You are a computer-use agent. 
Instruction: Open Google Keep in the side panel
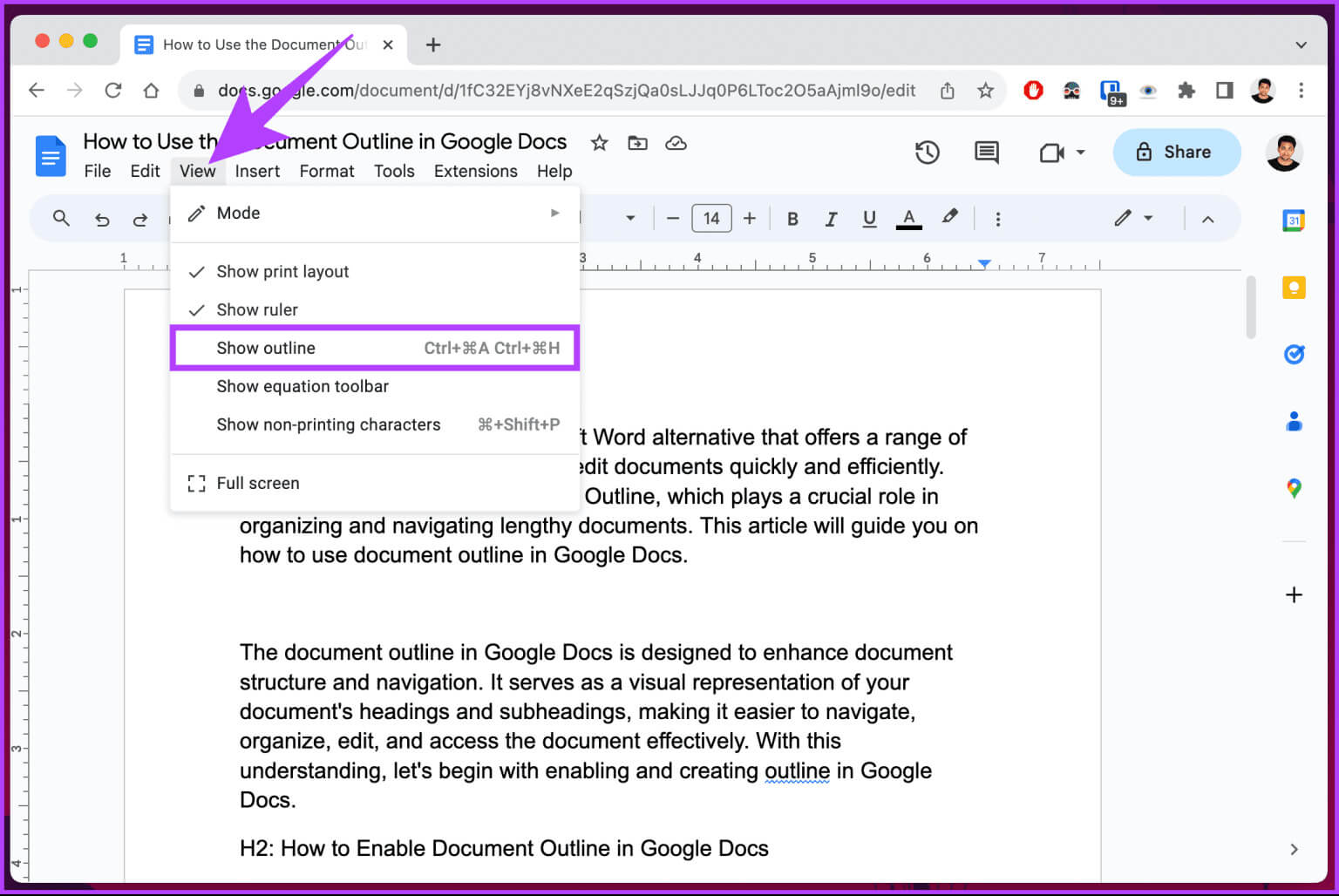click(x=1294, y=287)
